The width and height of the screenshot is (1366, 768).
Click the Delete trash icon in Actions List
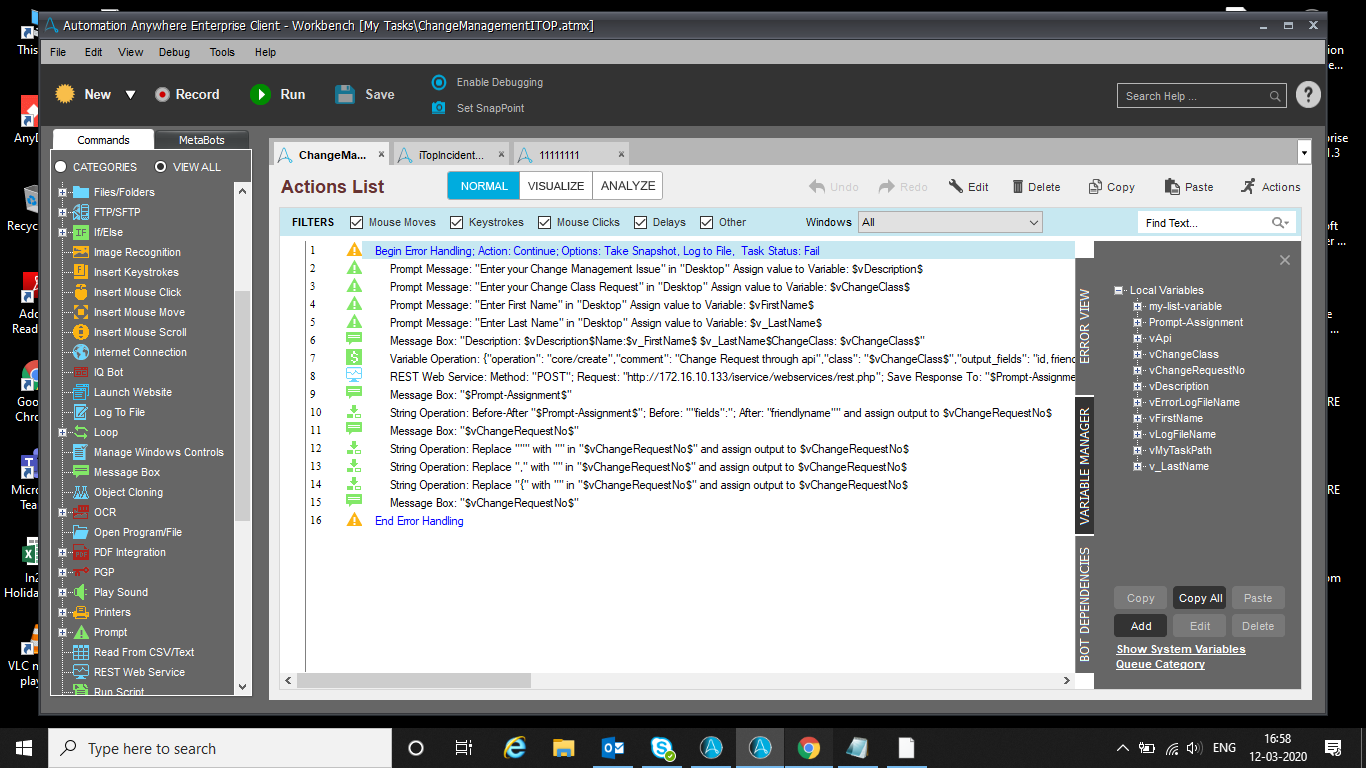point(1018,187)
